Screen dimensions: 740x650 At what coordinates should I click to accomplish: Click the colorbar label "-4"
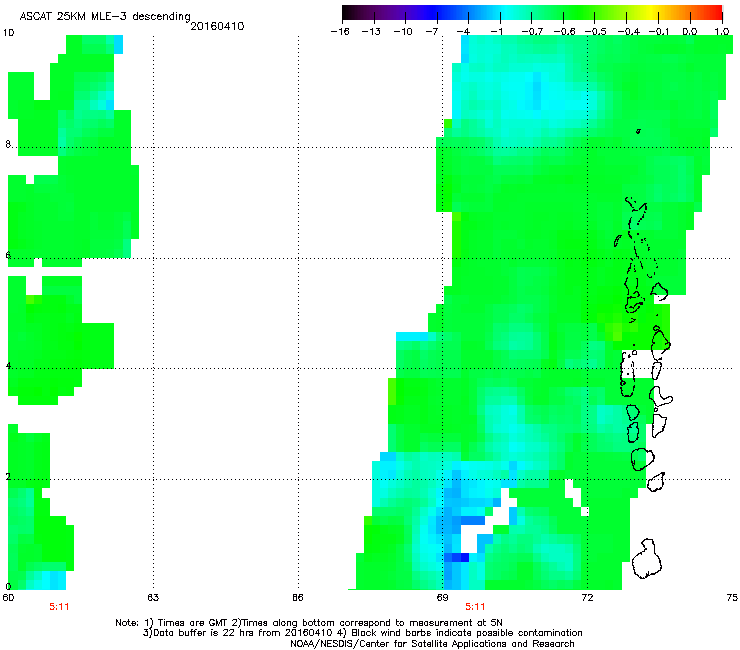coord(463,32)
